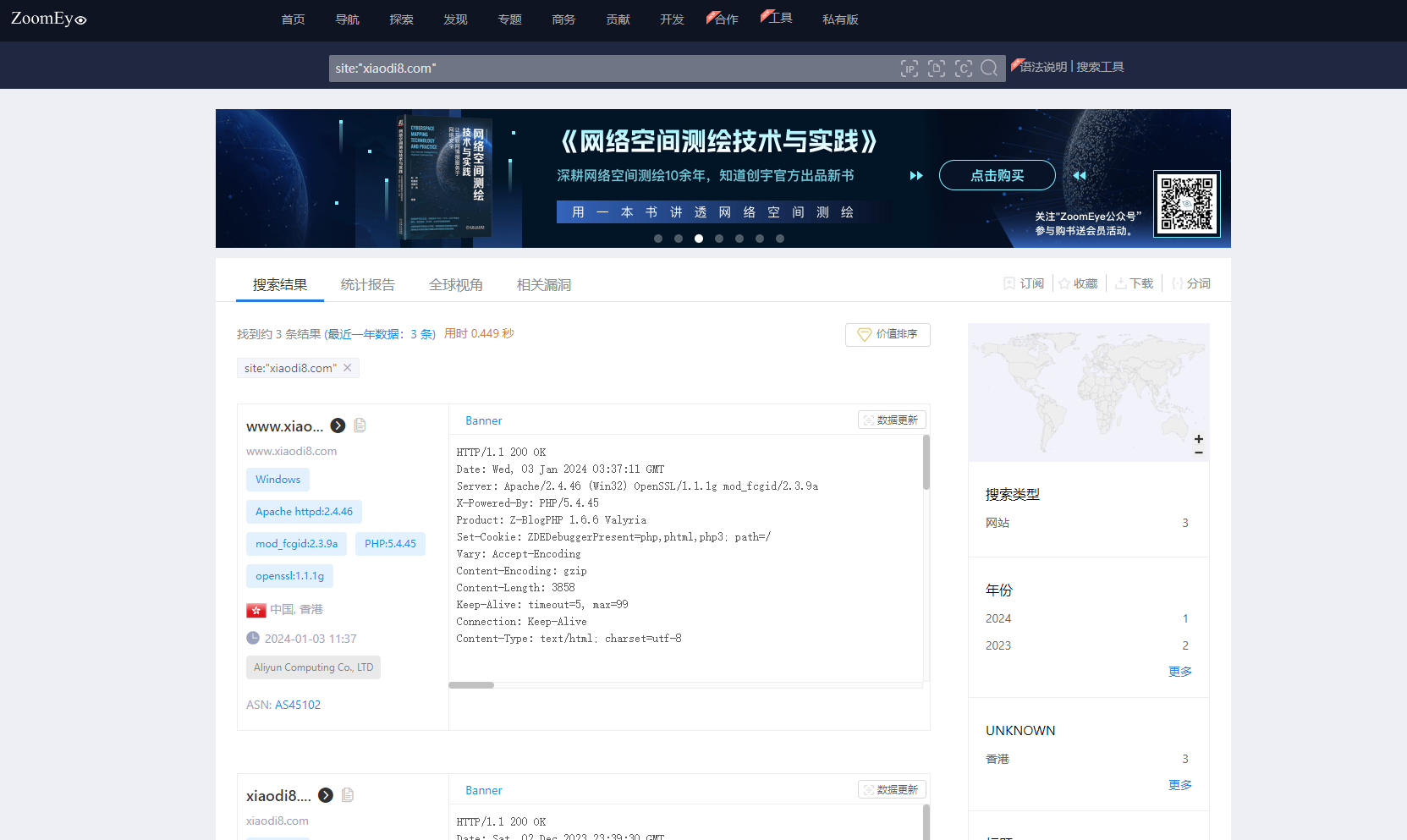Click the Aliyun Computing Co., LTD tag
The height and width of the screenshot is (840, 1407).
coord(313,667)
